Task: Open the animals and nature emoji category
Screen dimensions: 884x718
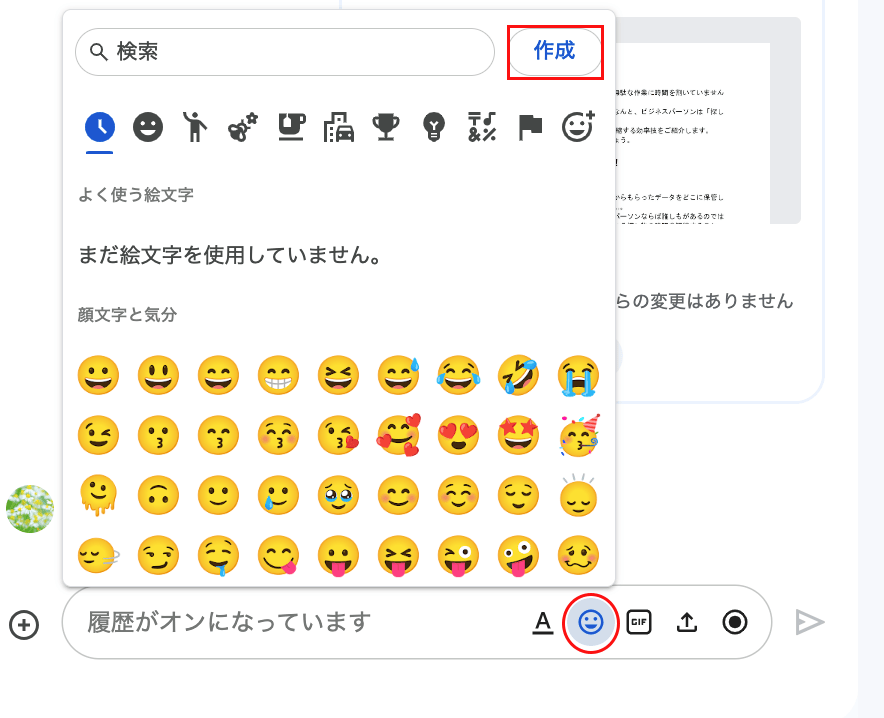Action: tap(243, 127)
